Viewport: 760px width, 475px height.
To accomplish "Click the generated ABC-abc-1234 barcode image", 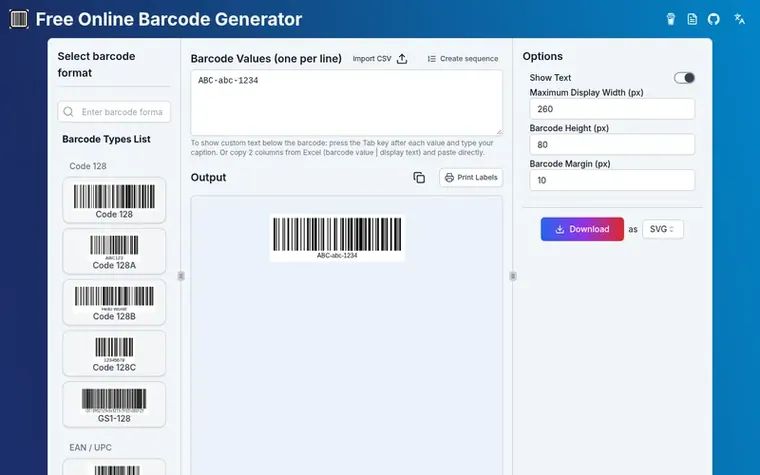I will (x=337, y=238).
